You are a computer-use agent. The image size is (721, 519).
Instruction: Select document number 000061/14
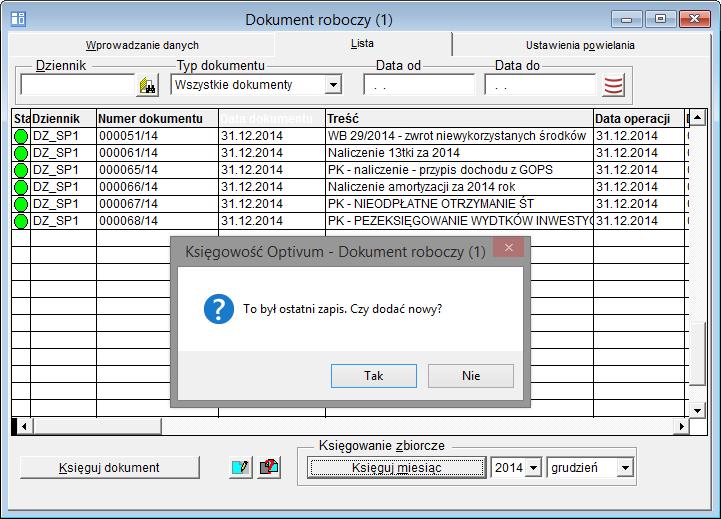(157, 153)
